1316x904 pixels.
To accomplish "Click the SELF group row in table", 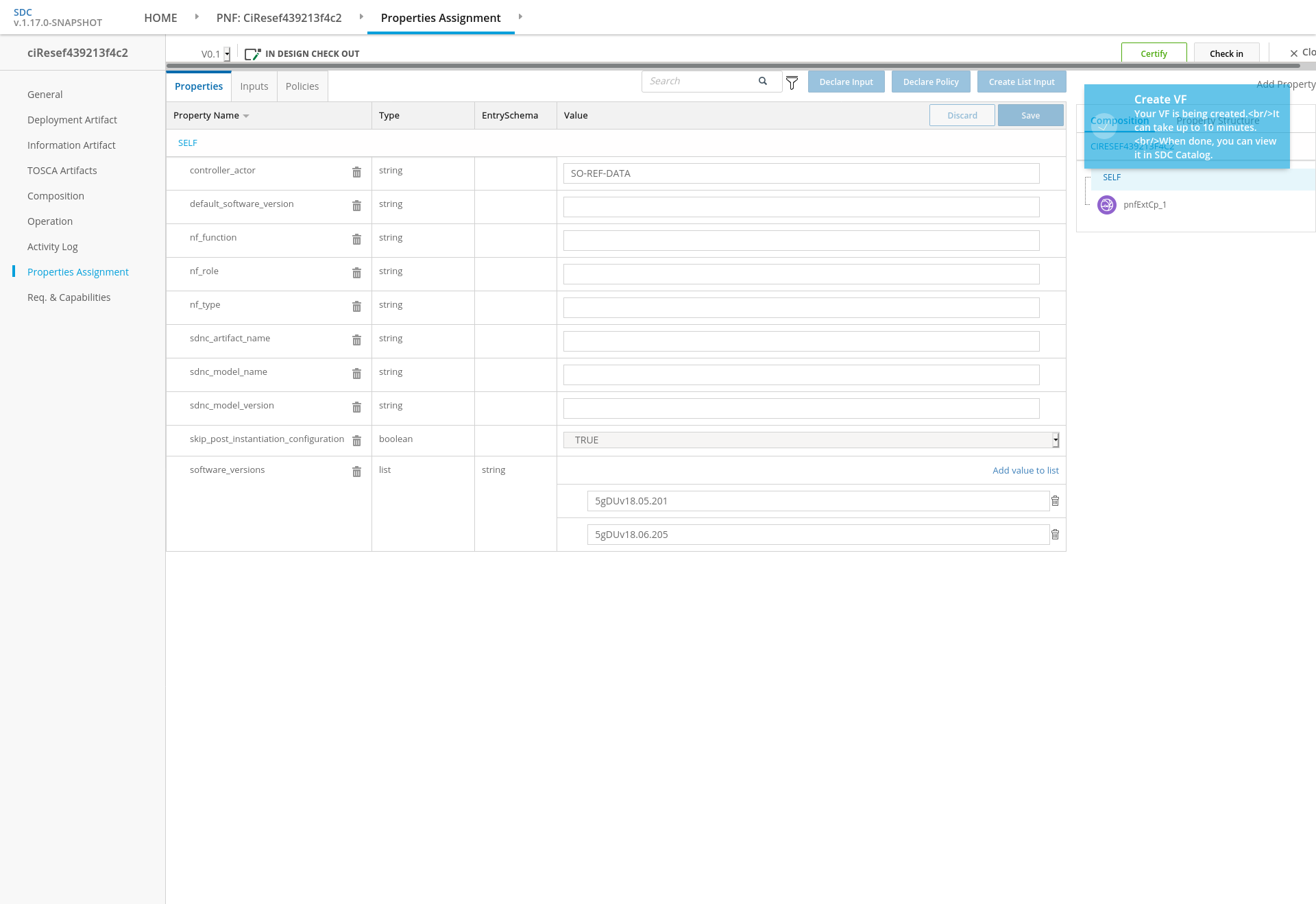I will (x=616, y=143).
